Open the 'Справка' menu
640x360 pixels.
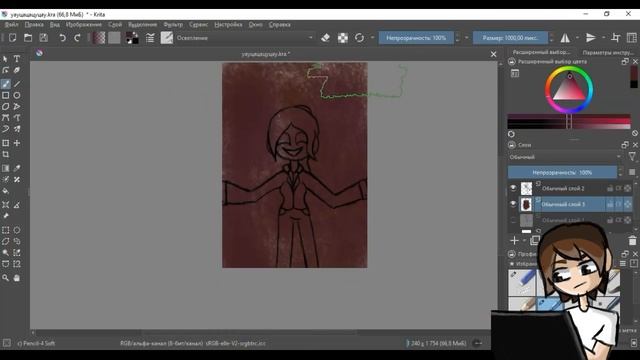pyautogui.click(x=280, y=25)
